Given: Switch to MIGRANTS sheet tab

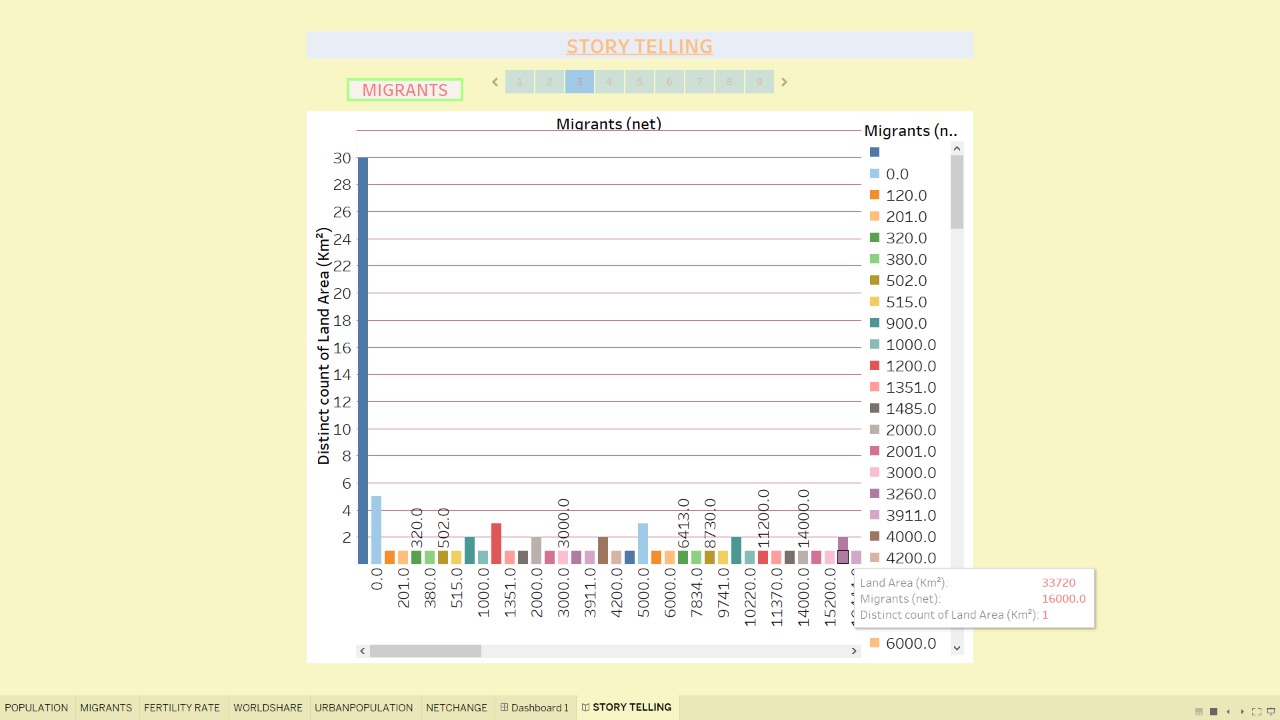Looking at the screenshot, I should click(x=106, y=707).
